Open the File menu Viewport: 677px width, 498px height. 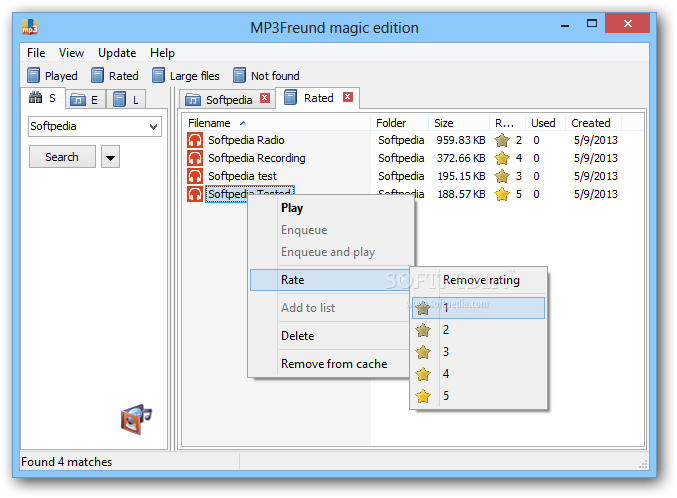coord(36,53)
